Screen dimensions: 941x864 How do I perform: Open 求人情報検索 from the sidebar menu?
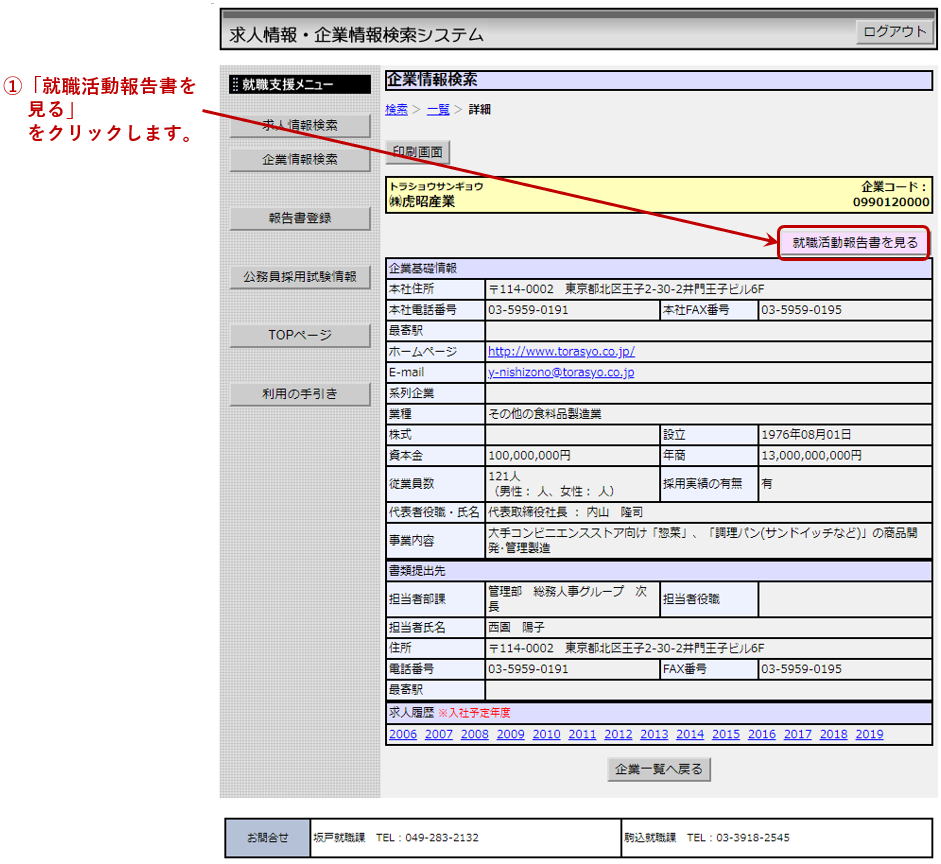tap(300, 126)
